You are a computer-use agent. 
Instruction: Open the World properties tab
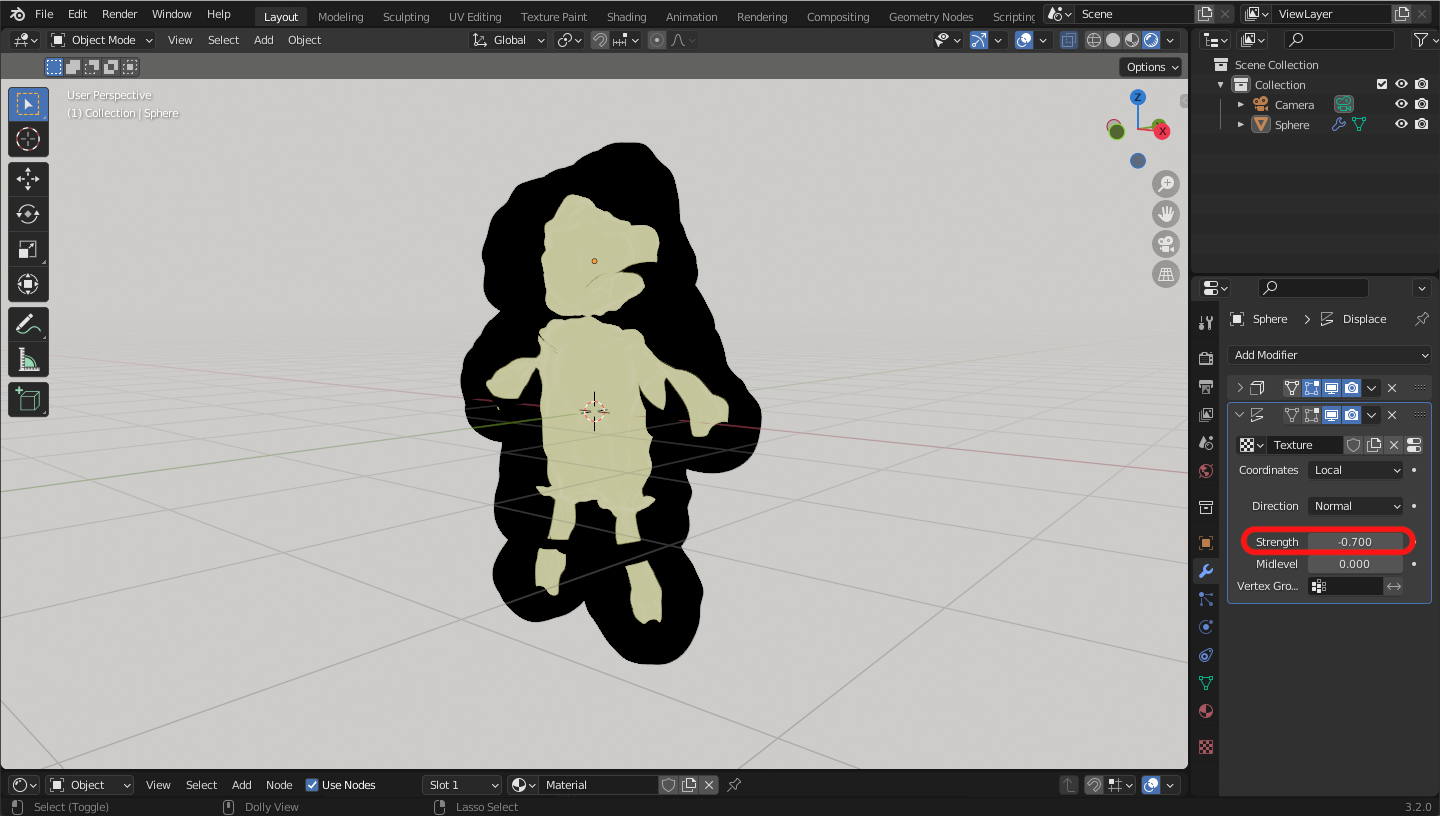[1206, 470]
